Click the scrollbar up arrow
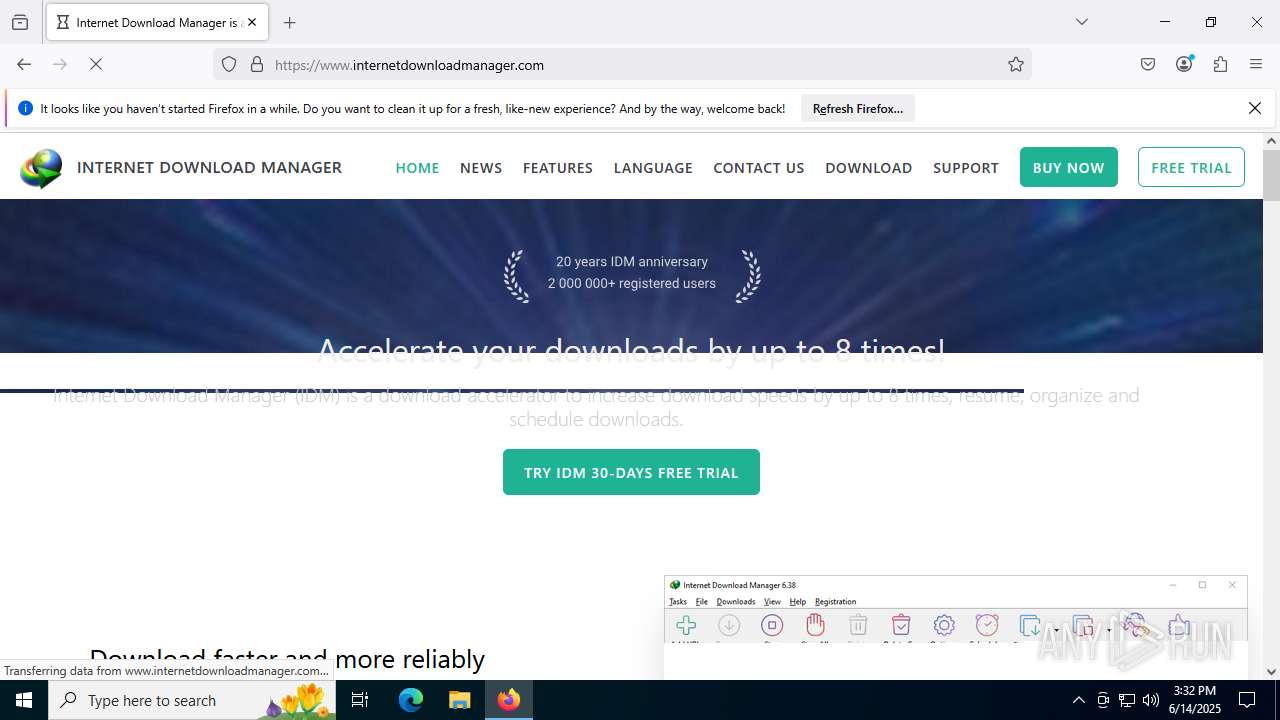The height and width of the screenshot is (720, 1280). [1271, 141]
